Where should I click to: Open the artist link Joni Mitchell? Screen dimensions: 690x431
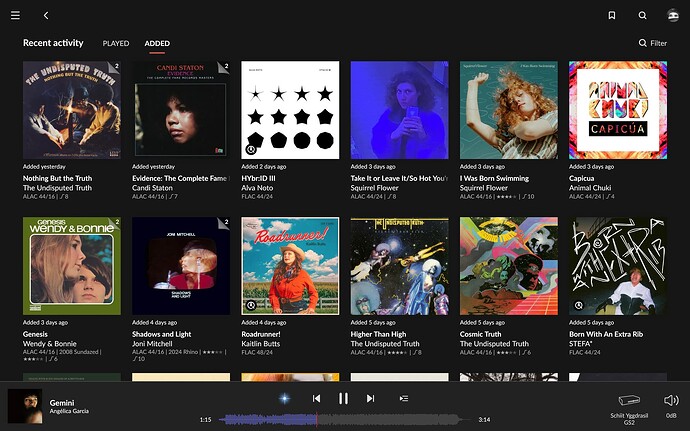[x=152, y=344]
